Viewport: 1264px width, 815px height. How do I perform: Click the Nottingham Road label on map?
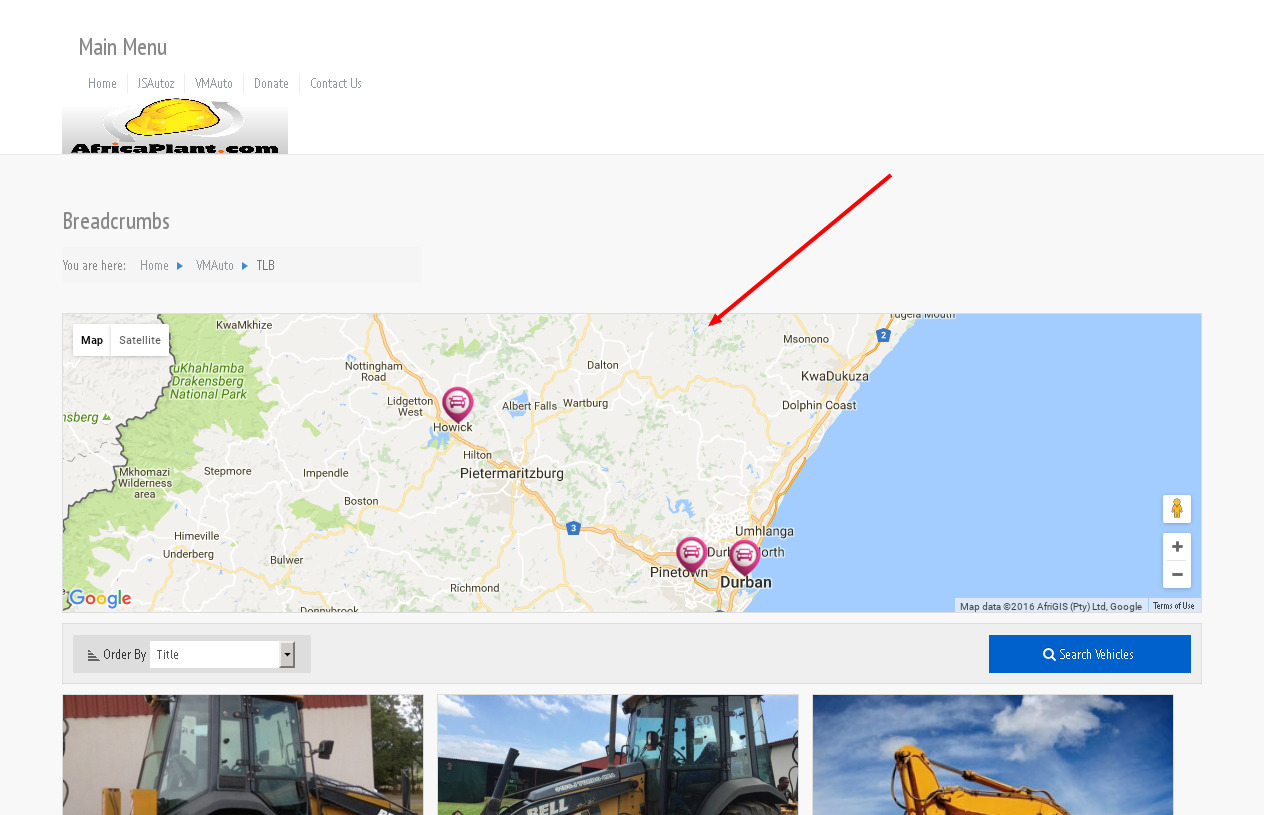pos(374,371)
